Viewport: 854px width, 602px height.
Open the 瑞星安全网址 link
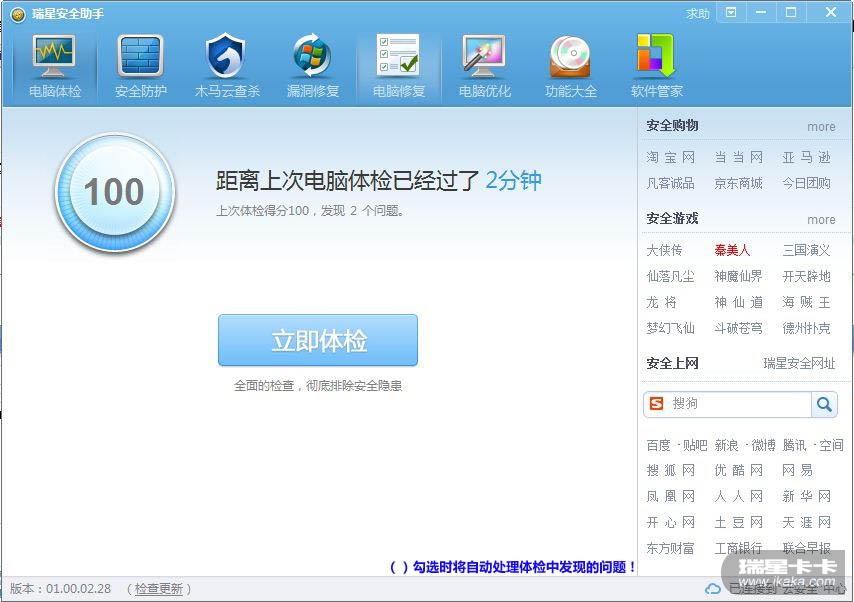click(799, 363)
